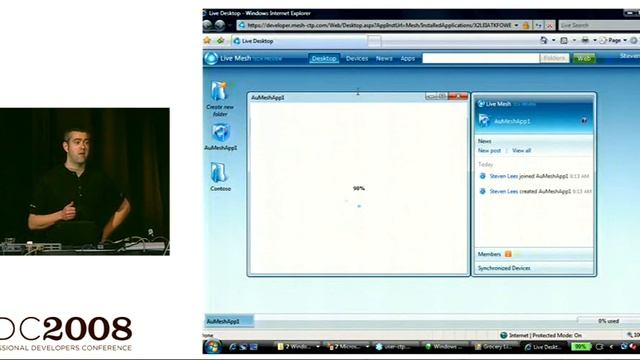Click the green 99% battery tray indicator
Image resolution: width=640 pixels, height=360 pixels.
pos(580,347)
